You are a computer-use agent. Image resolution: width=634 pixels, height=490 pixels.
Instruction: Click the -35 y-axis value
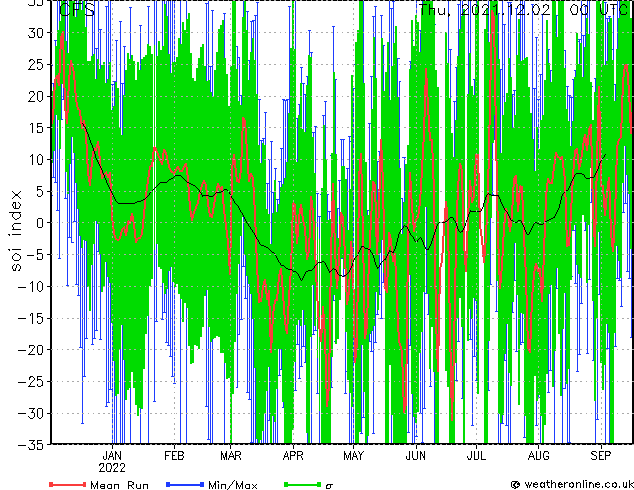click(32, 445)
